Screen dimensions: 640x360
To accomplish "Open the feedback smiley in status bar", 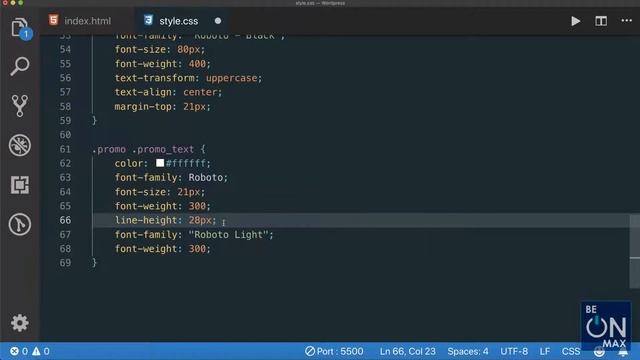I will click(599, 351).
